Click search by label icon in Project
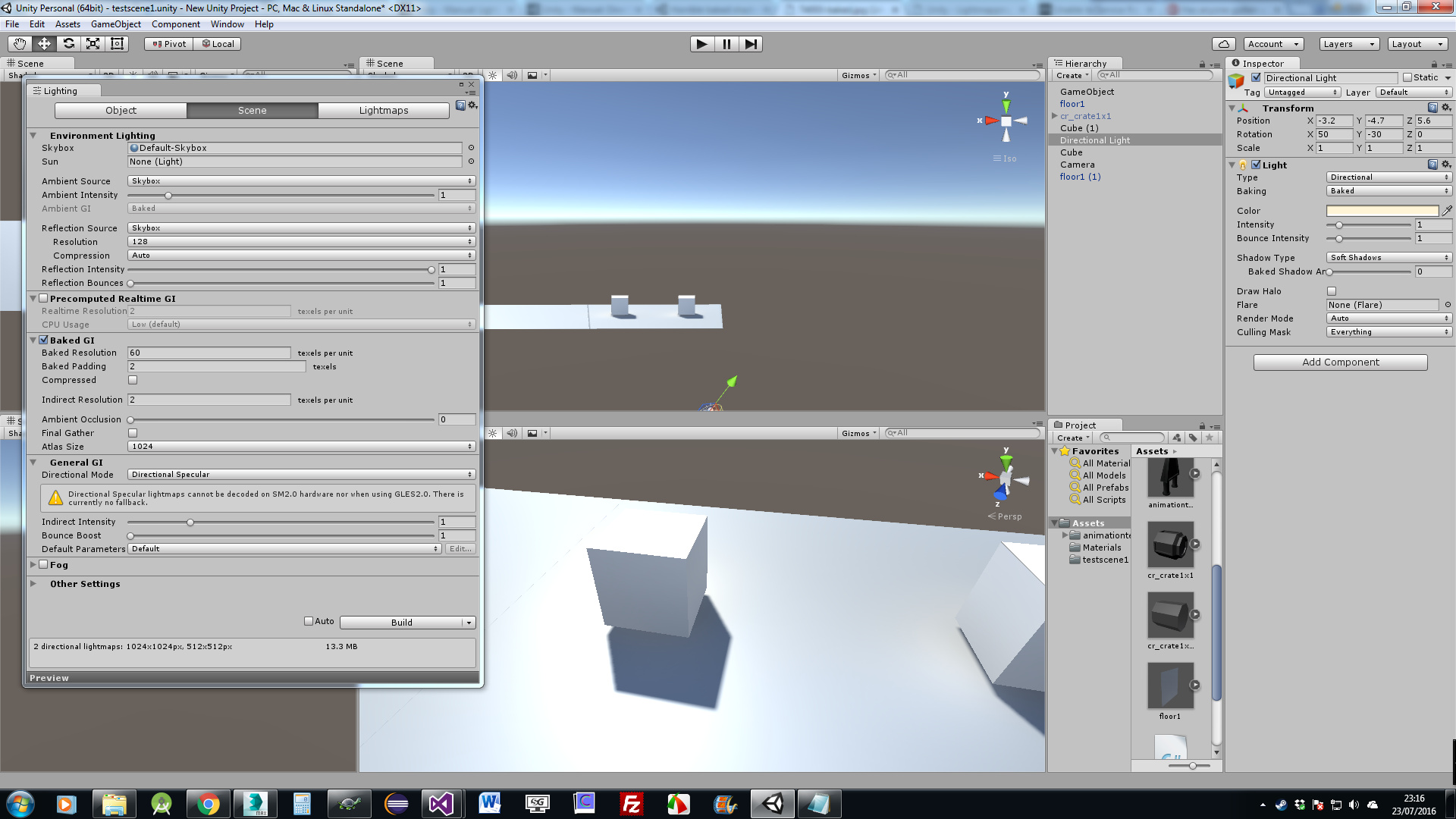1456x819 pixels. (1193, 438)
